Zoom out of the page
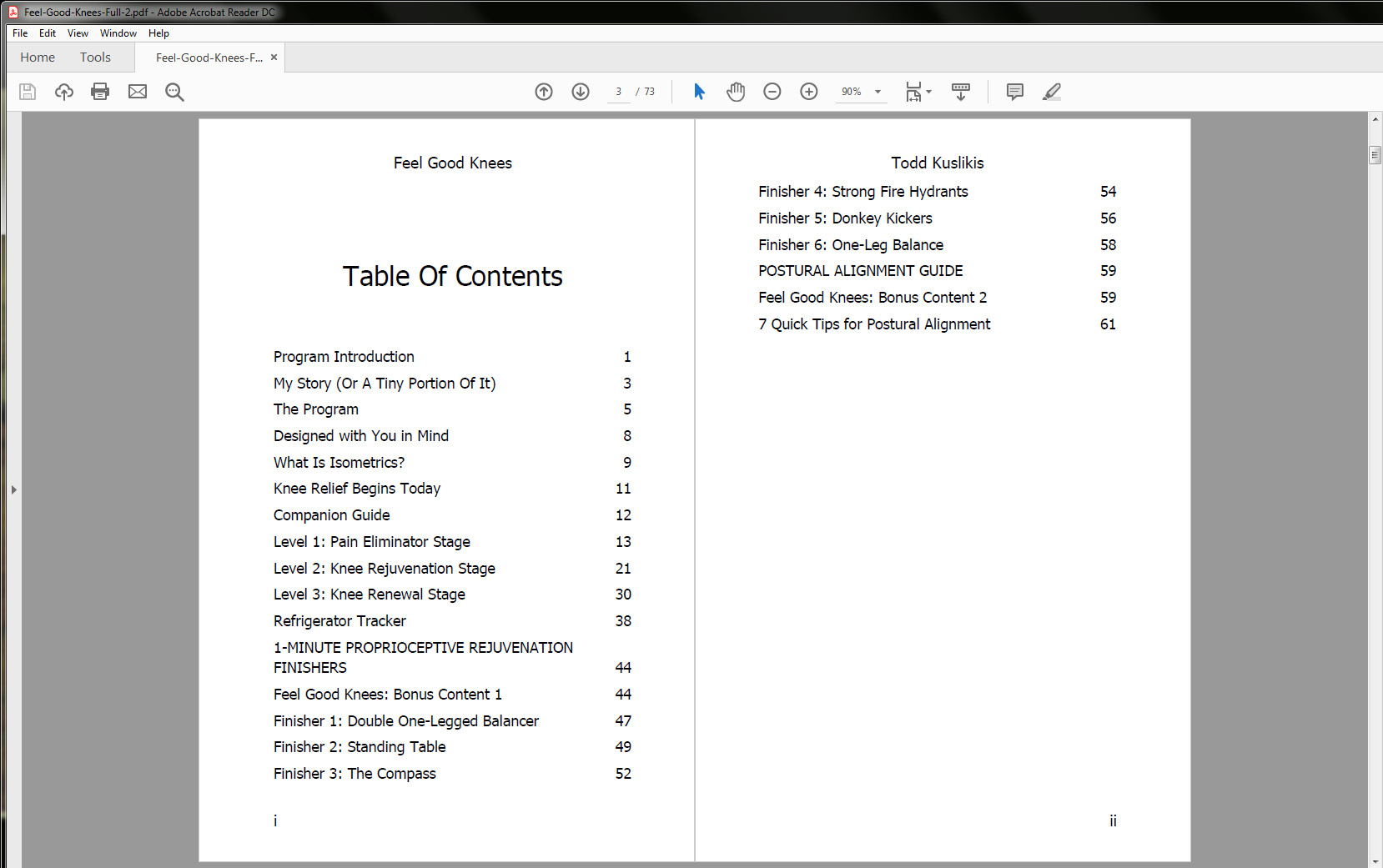This screenshot has width=1383, height=868. [x=772, y=92]
